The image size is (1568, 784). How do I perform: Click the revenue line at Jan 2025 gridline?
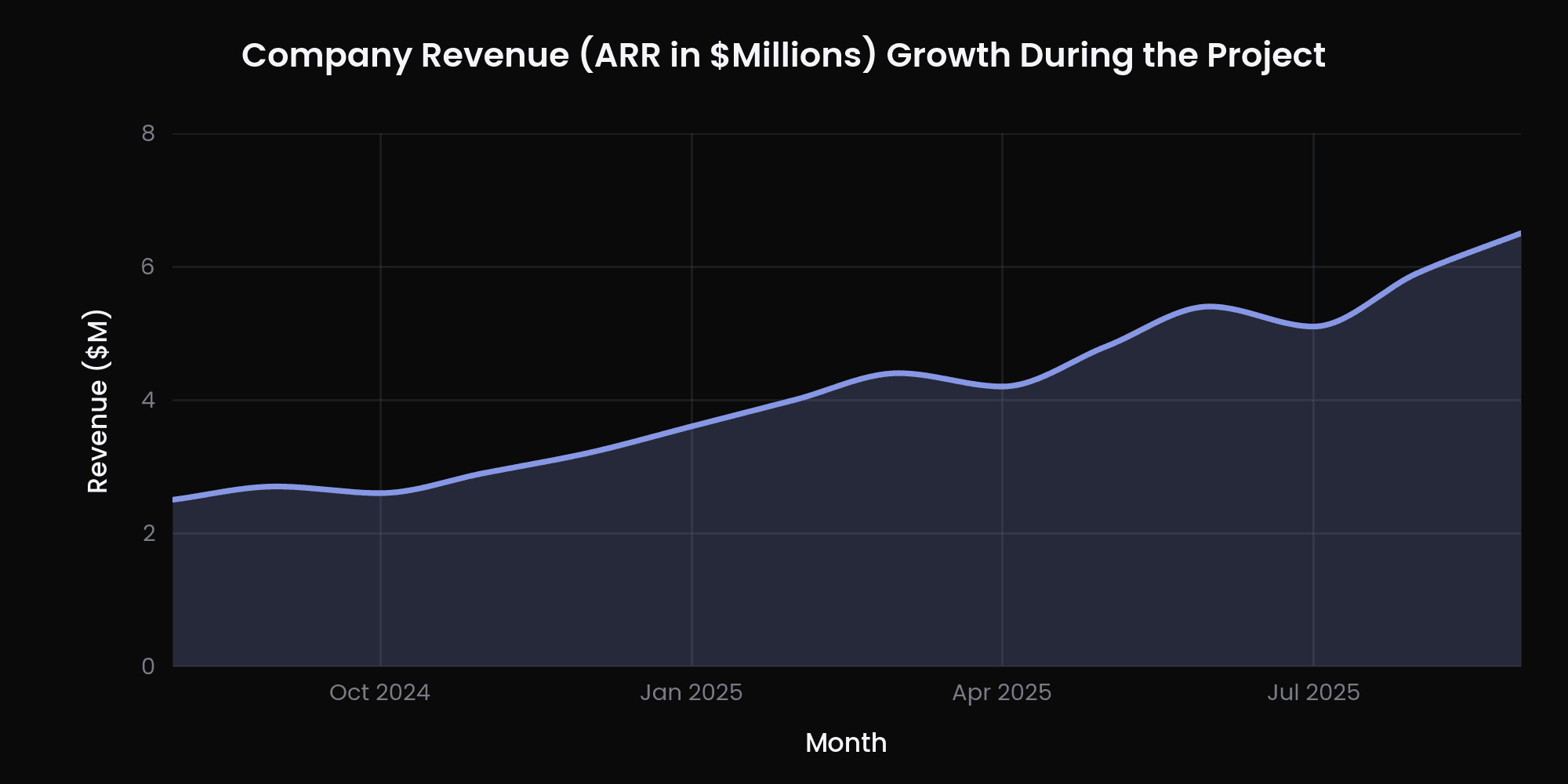[x=691, y=426]
